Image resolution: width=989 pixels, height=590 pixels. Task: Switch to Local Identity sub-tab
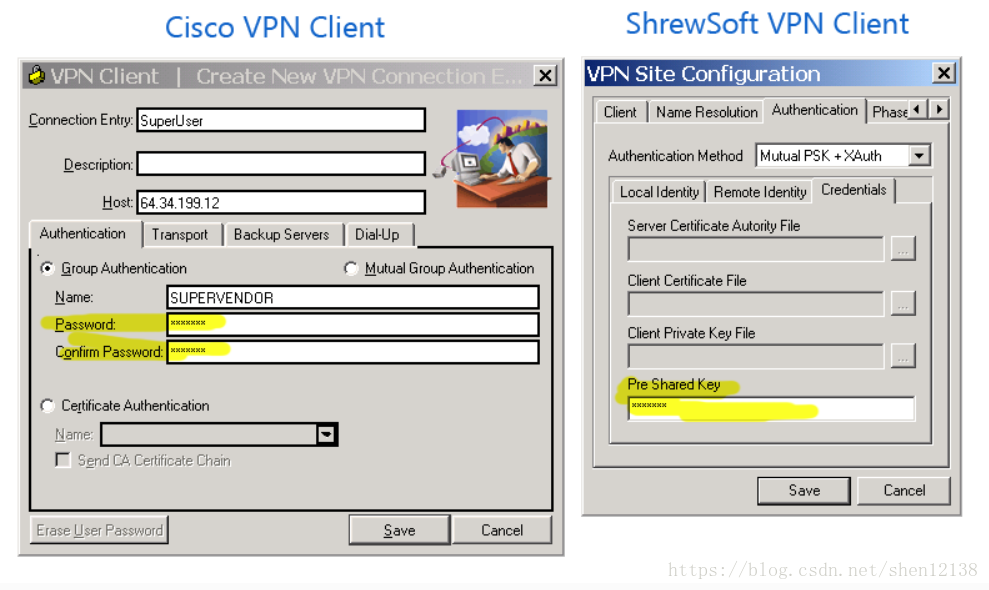pos(659,192)
